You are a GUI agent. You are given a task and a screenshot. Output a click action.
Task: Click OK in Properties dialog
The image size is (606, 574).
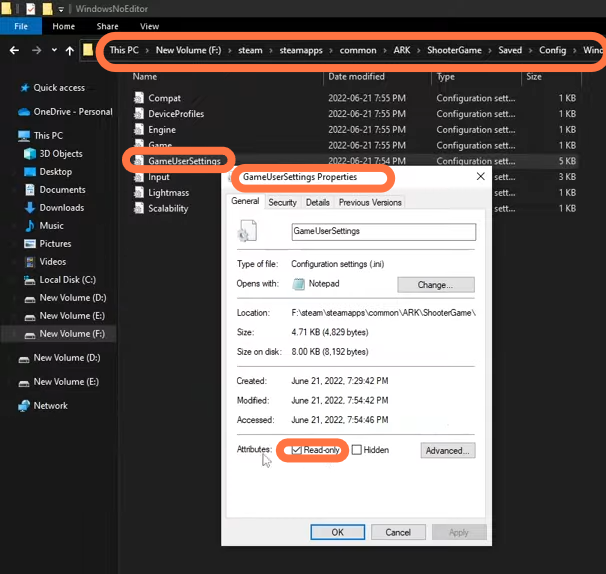pos(337,532)
